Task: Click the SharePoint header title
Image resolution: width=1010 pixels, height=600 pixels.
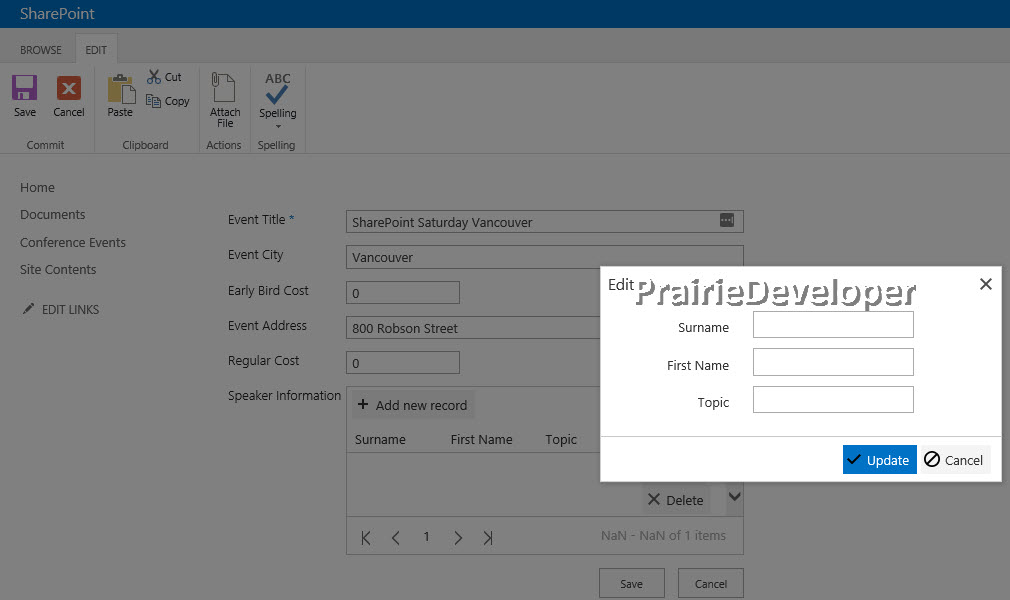Action: pos(57,14)
